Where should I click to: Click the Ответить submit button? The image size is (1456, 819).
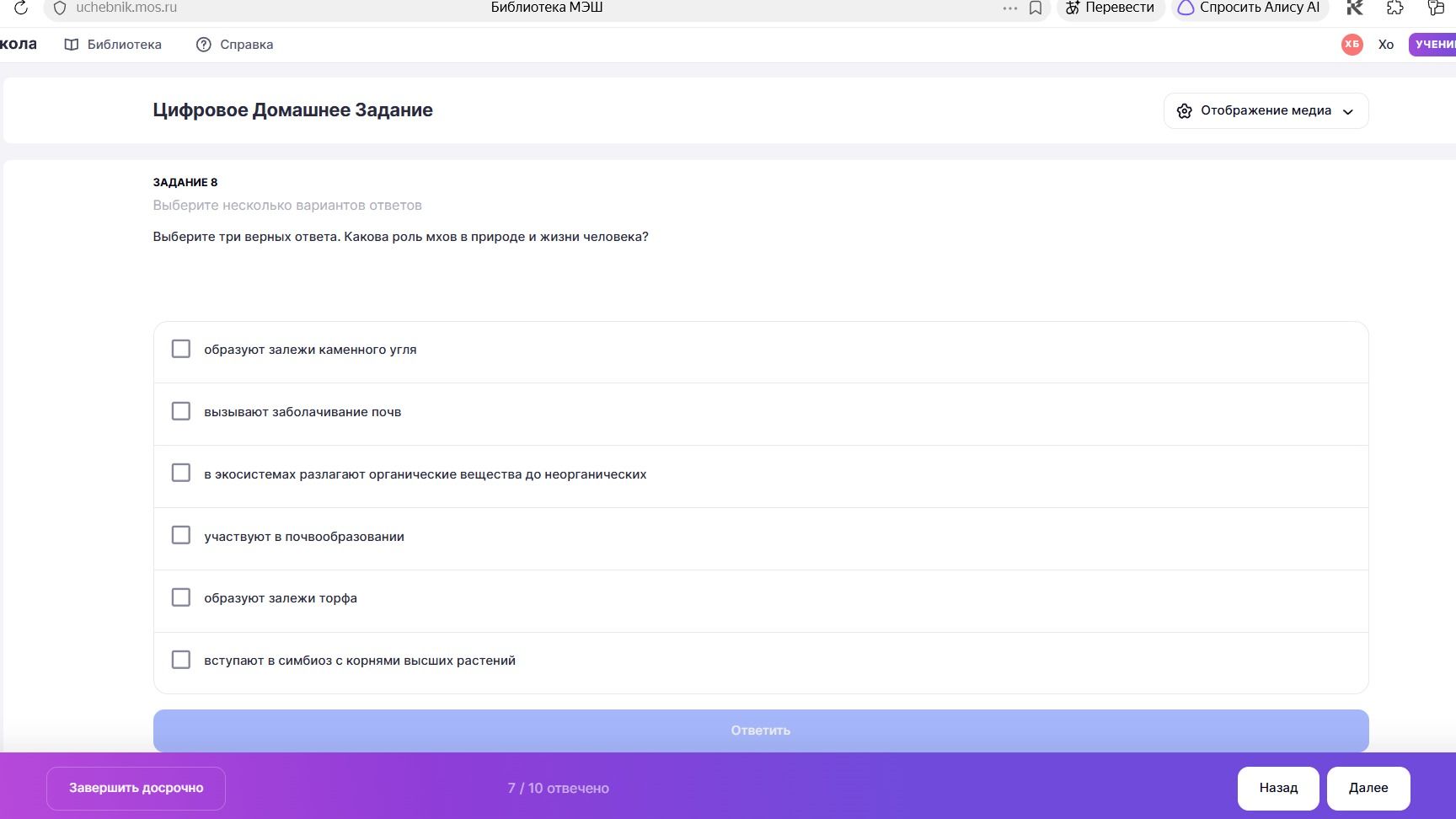[761, 731]
